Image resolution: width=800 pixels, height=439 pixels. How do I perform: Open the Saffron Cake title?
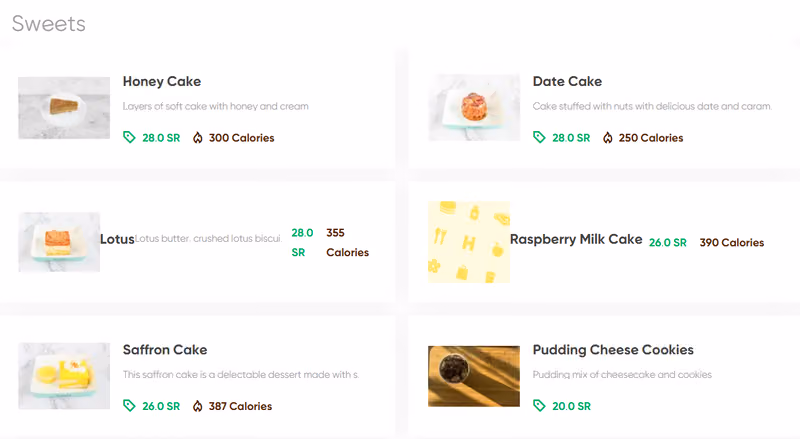click(x=165, y=350)
